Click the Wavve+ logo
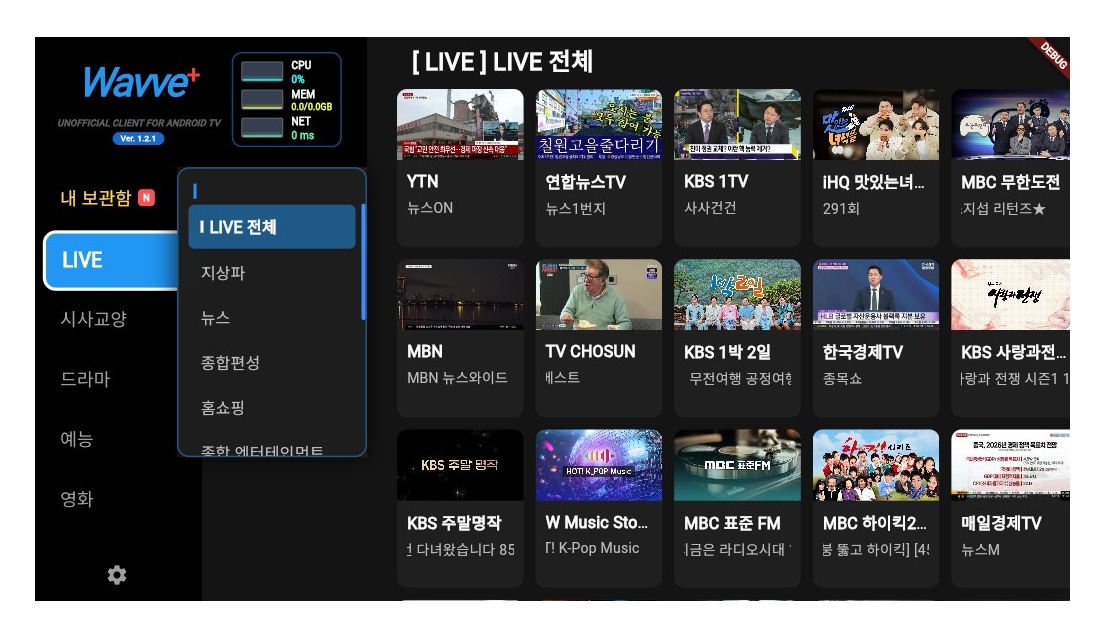Viewport: 1115px width, 644px height. pyautogui.click(x=142, y=82)
